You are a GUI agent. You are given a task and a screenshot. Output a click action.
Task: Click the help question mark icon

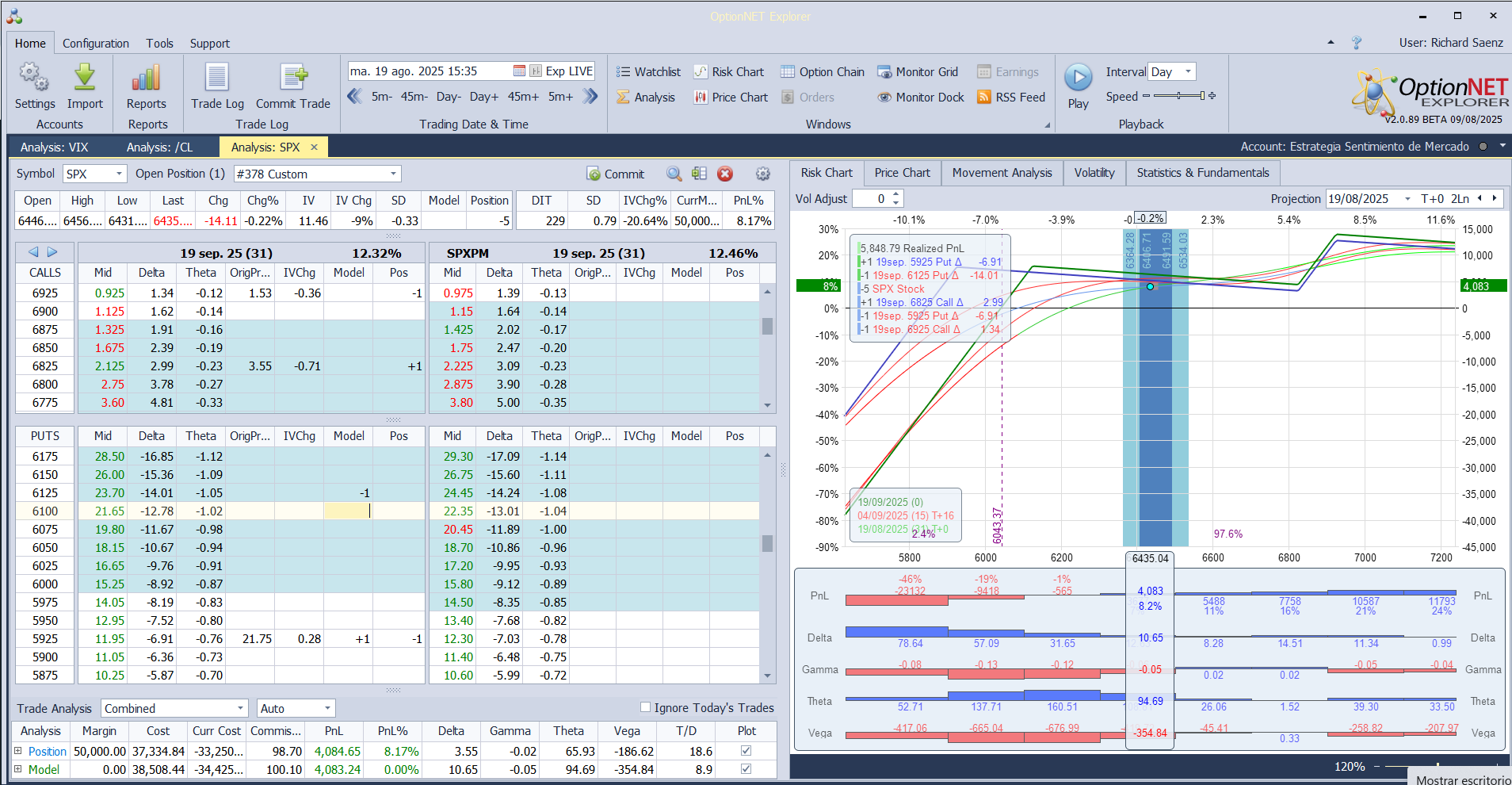1357,43
